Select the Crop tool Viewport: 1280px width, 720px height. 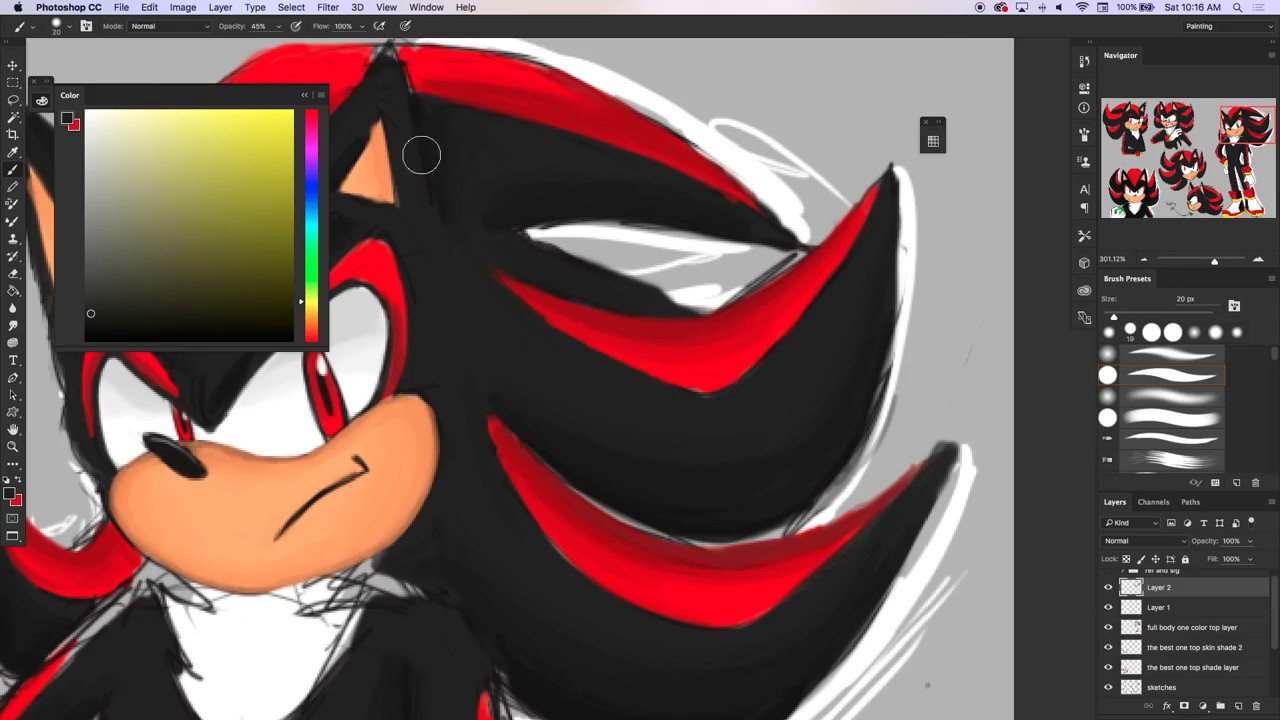pos(13,135)
